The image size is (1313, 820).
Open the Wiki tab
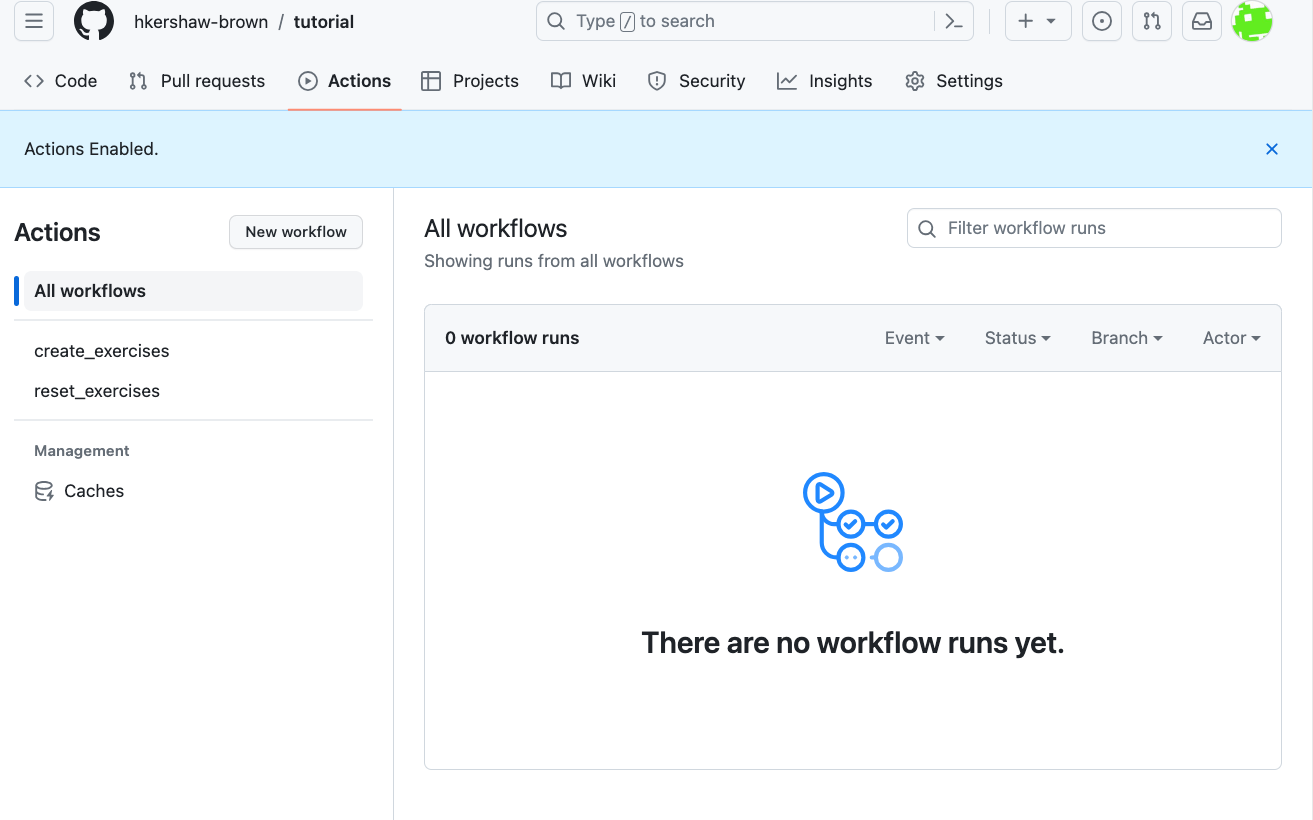click(x=584, y=81)
